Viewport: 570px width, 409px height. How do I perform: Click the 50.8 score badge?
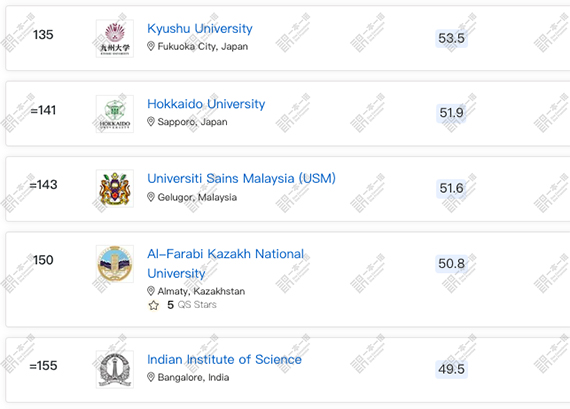coord(451,264)
